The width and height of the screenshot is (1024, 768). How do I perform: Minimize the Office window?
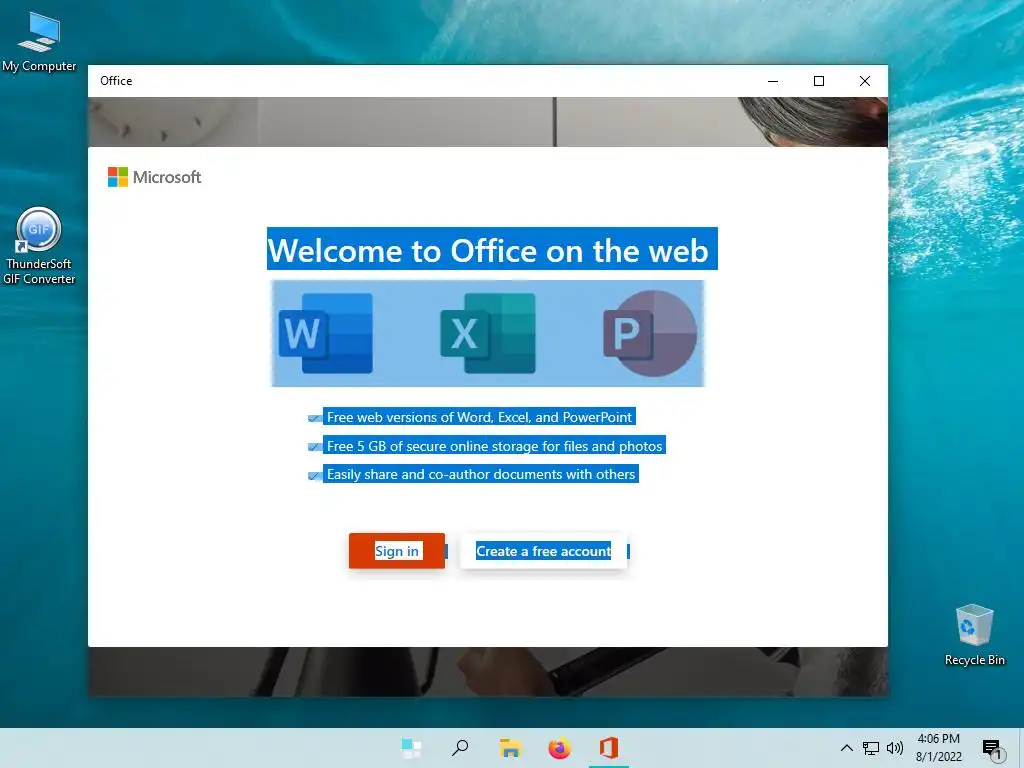click(x=773, y=81)
